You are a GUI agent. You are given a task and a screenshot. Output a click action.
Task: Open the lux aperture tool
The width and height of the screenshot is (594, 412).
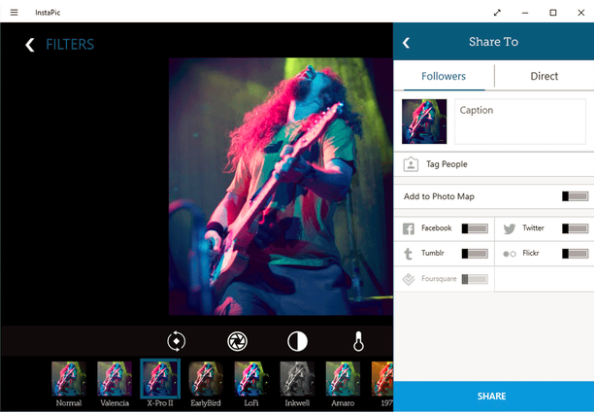237,341
